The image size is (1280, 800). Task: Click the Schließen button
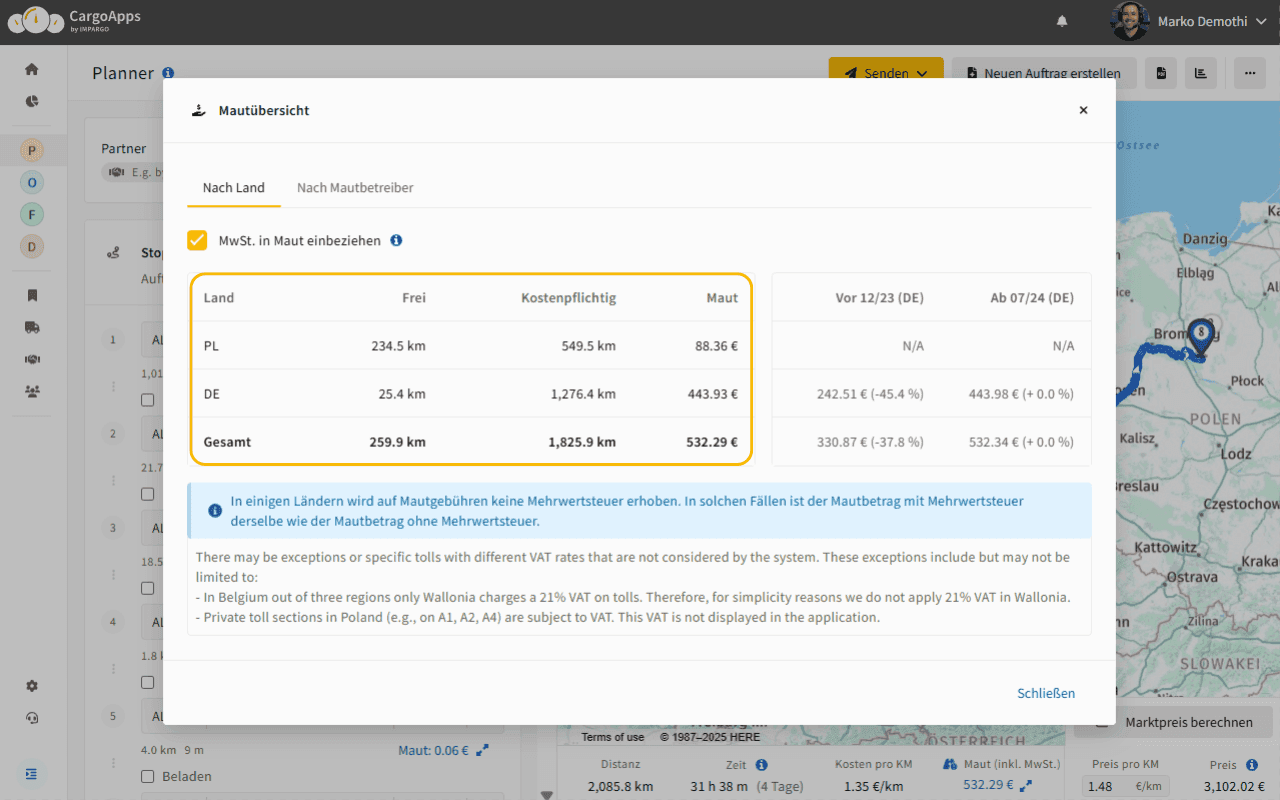[x=1046, y=693]
